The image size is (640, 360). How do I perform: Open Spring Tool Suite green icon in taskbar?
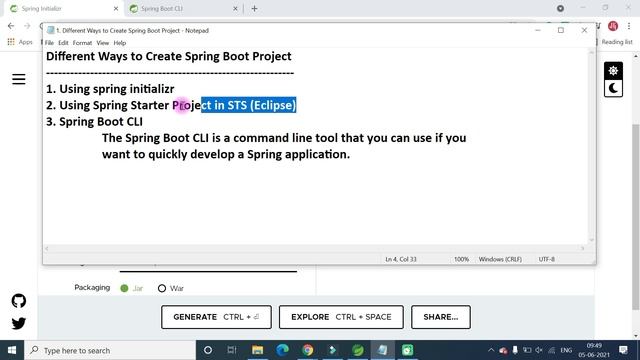[x=358, y=350]
